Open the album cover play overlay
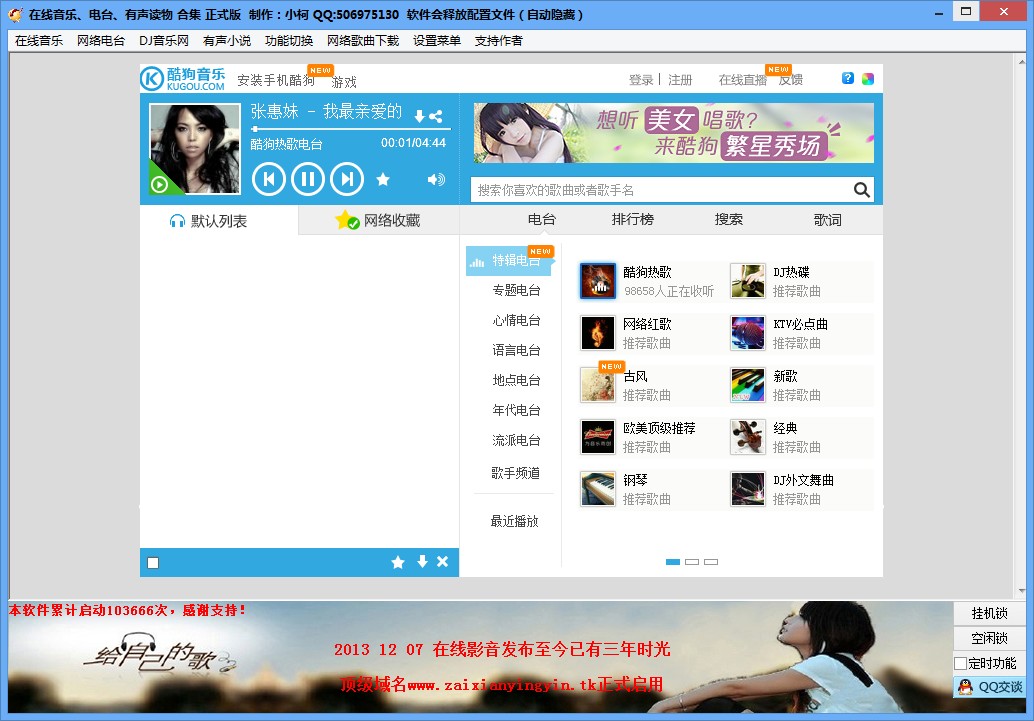Viewport: 1034px width, 721px height. (160, 185)
